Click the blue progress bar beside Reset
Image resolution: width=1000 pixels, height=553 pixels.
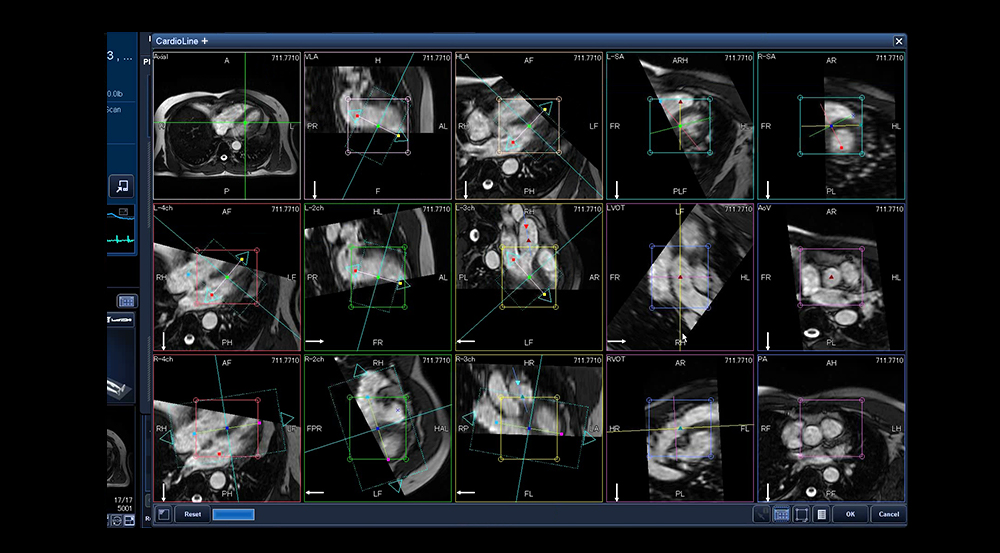point(233,514)
